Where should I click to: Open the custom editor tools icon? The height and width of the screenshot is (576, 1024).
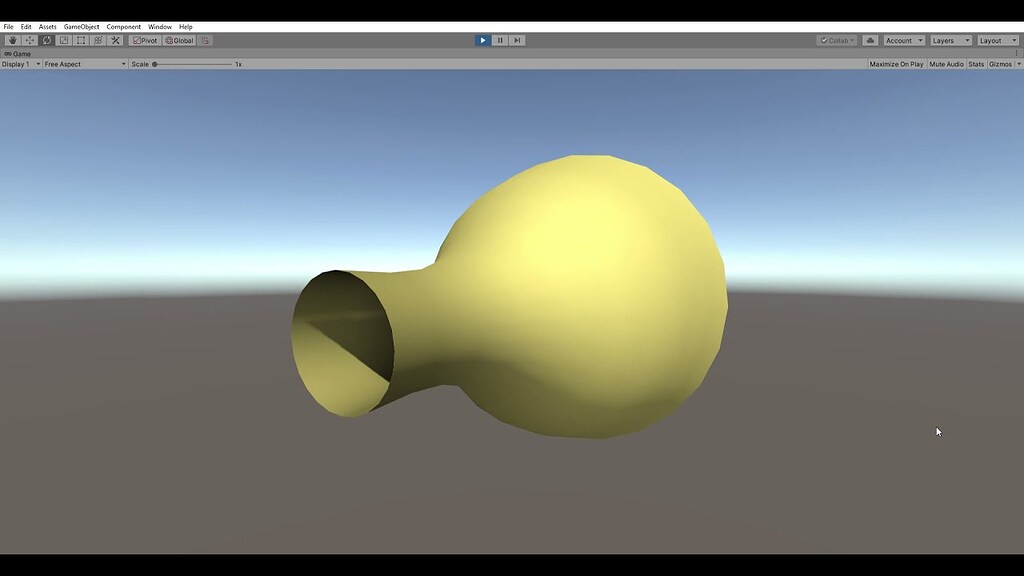[x=115, y=40]
